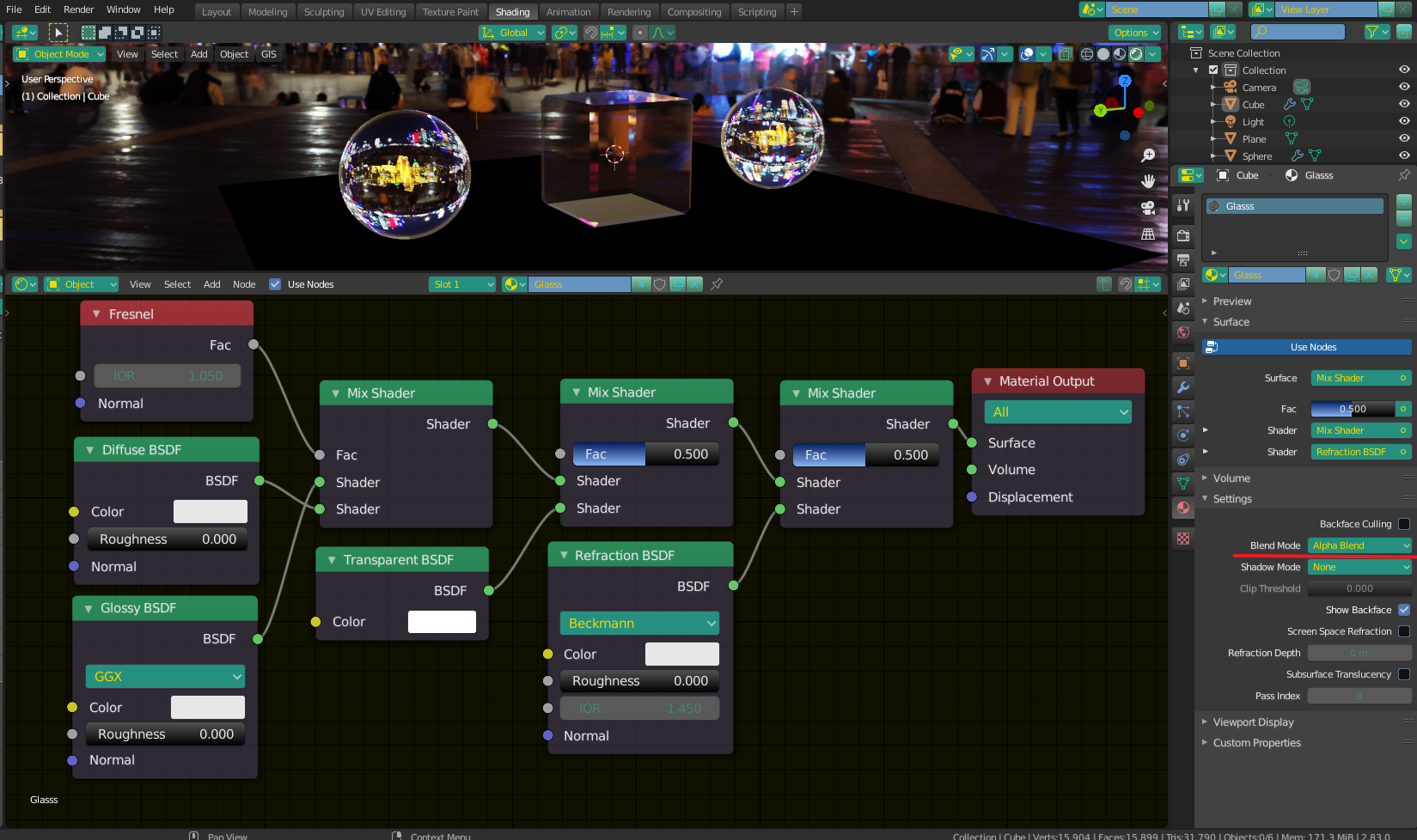Open the Material Output target All dropdown
Screen dimensions: 1417x840
[x=1058, y=412]
